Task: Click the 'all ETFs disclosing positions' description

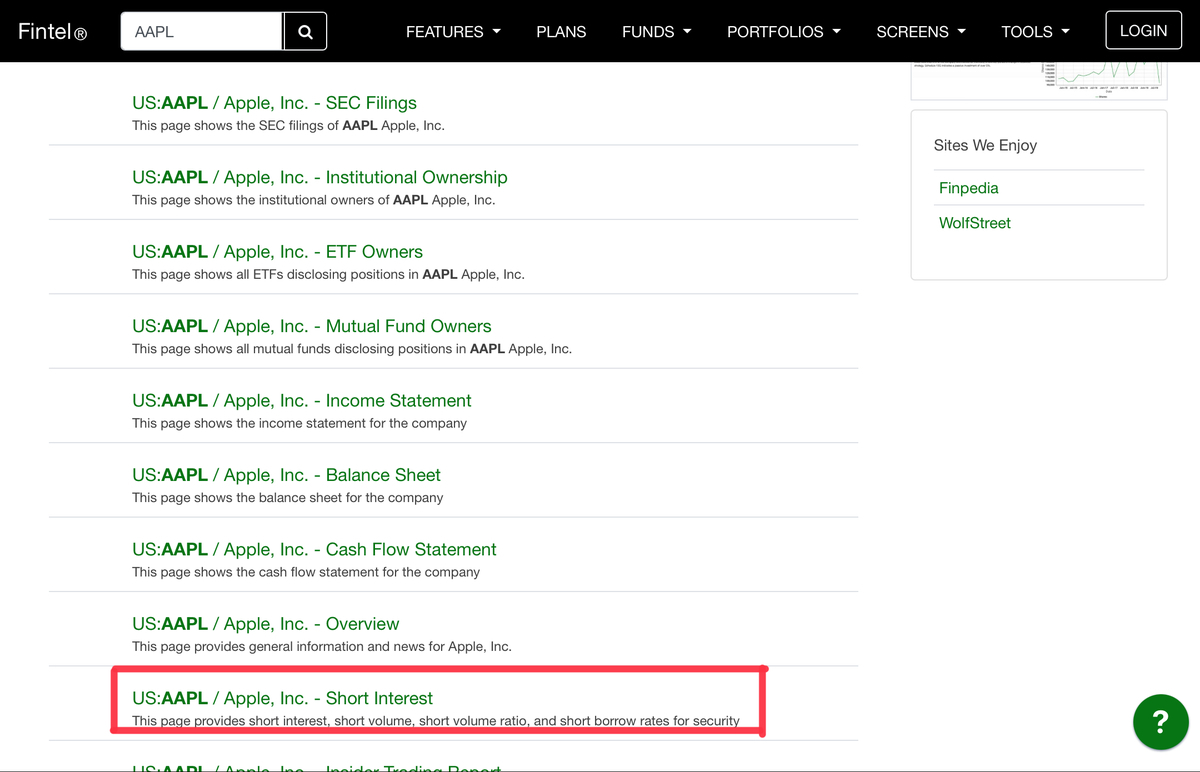Action: coord(328,274)
